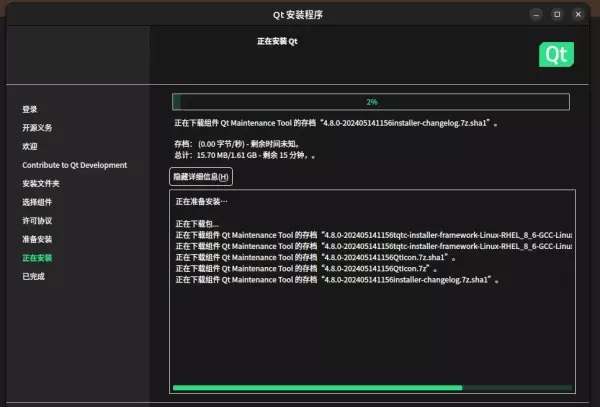Click the QtIcon.7z.sha1 log line

click(316, 257)
